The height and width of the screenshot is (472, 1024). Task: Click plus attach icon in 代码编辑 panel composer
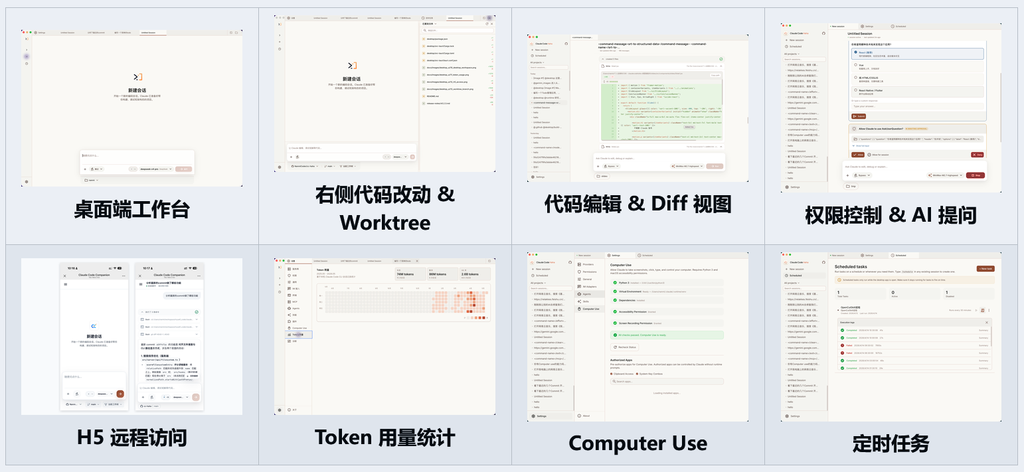pyautogui.click(x=598, y=166)
